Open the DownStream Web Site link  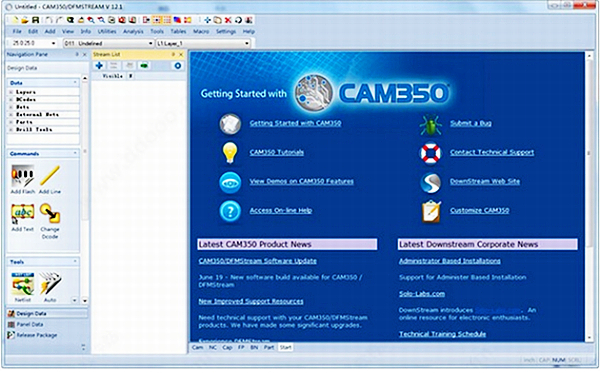(x=485, y=181)
